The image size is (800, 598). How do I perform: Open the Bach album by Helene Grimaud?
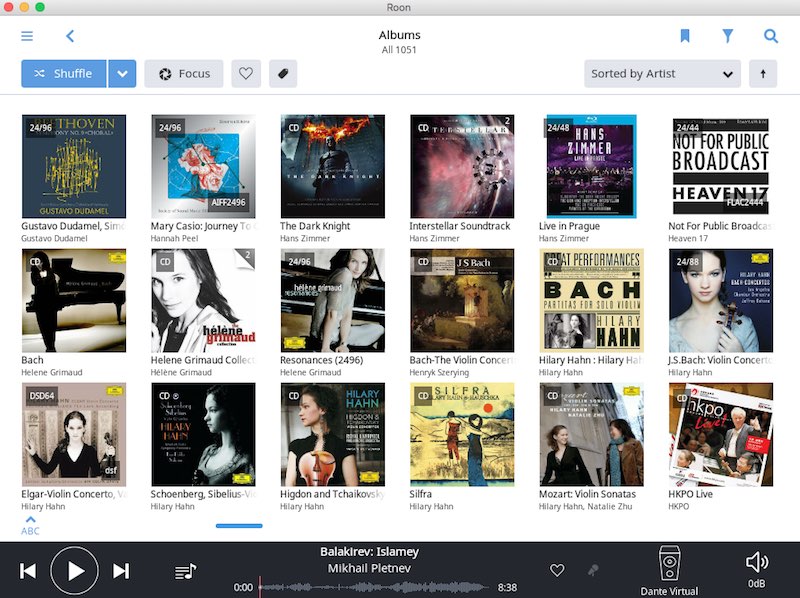pos(74,301)
